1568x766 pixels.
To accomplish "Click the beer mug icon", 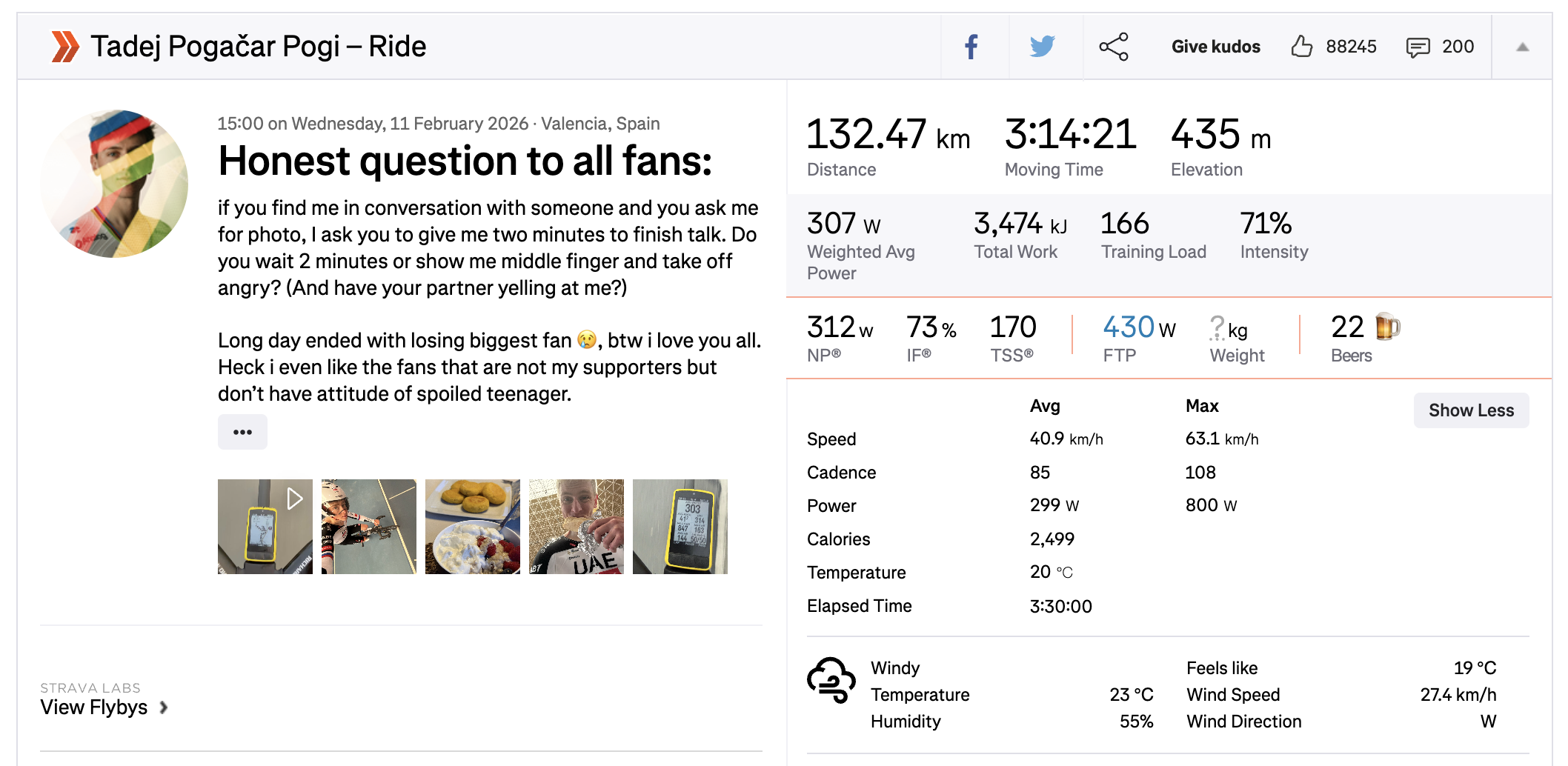I will tap(1387, 327).
